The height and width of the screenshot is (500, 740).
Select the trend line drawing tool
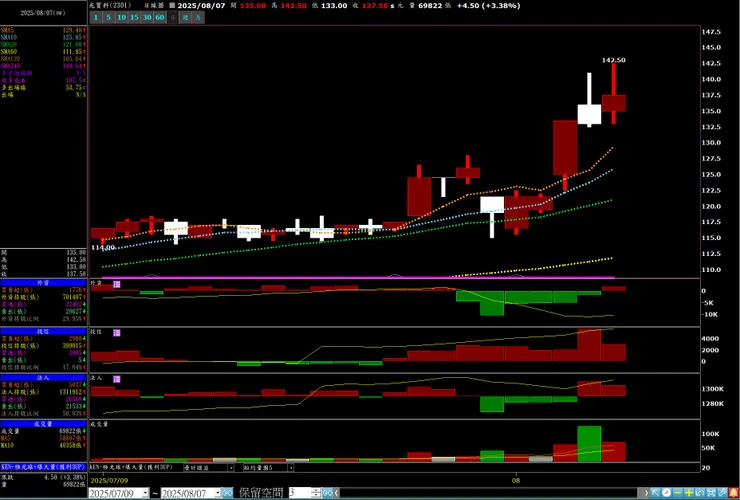700,493
